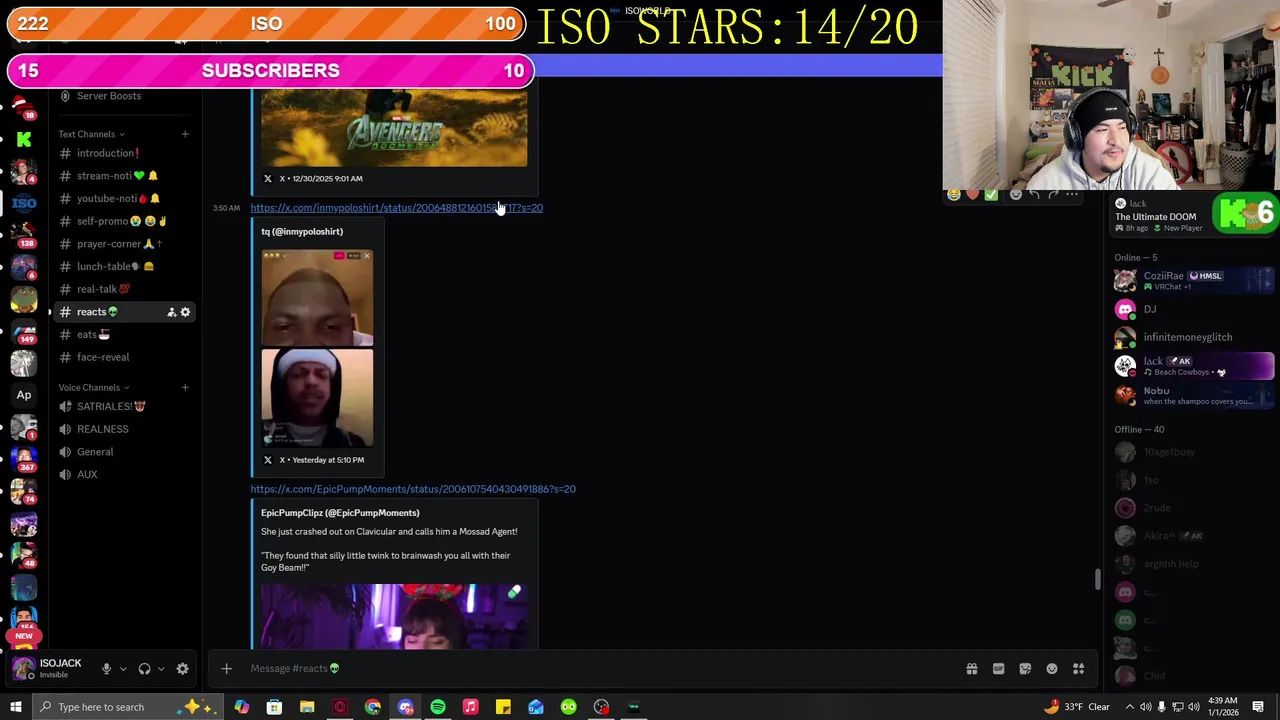Reply to the message via arrow icon
The width and height of the screenshot is (1280, 720).
tap(1034, 195)
